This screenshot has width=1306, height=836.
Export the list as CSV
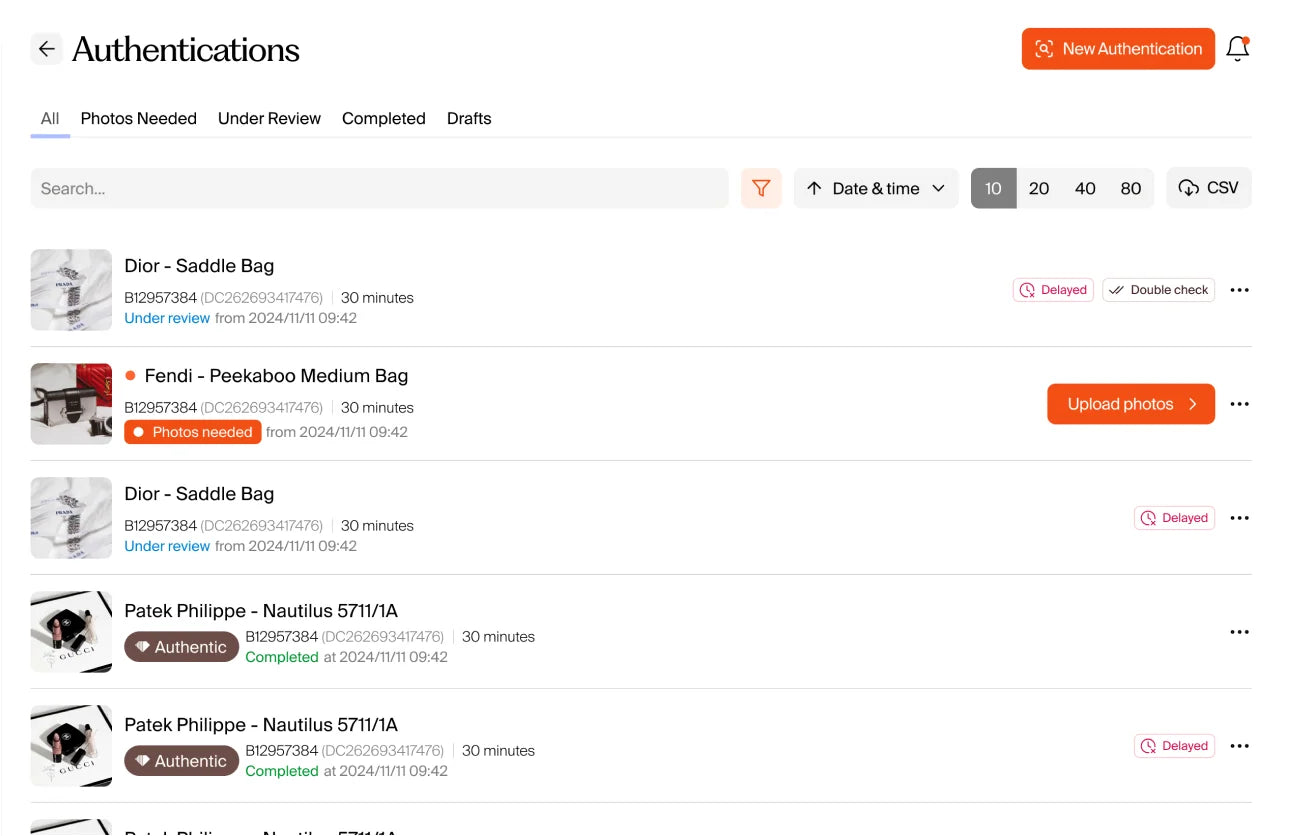(x=1209, y=188)
